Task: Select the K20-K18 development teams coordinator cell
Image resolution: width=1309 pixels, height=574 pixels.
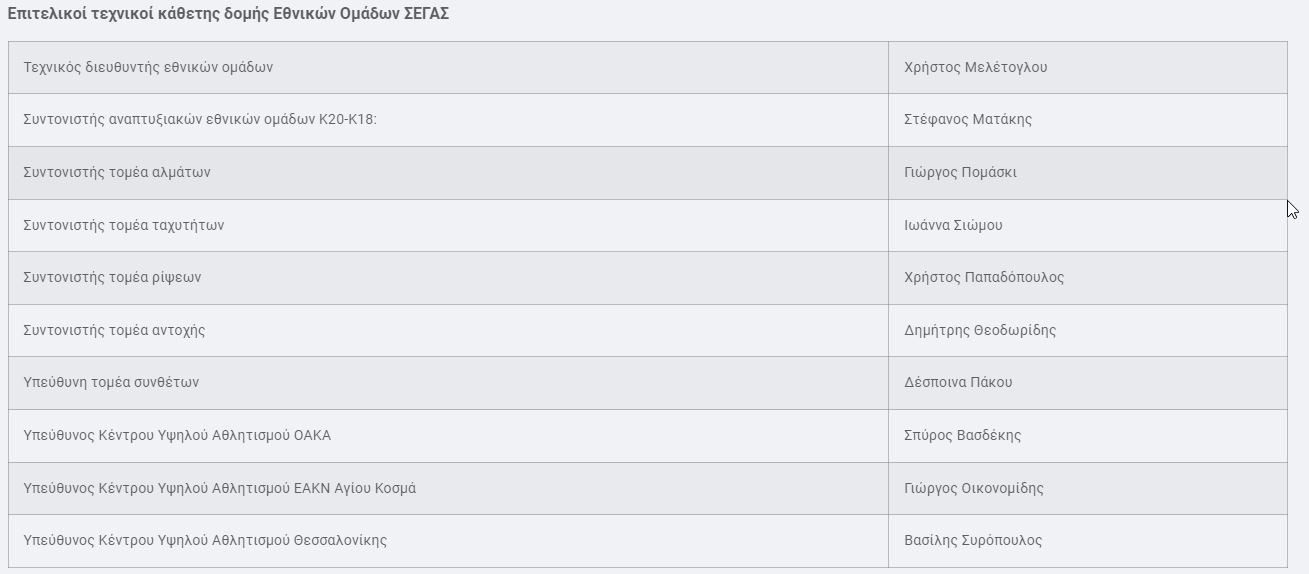Action: coord(200,120)
